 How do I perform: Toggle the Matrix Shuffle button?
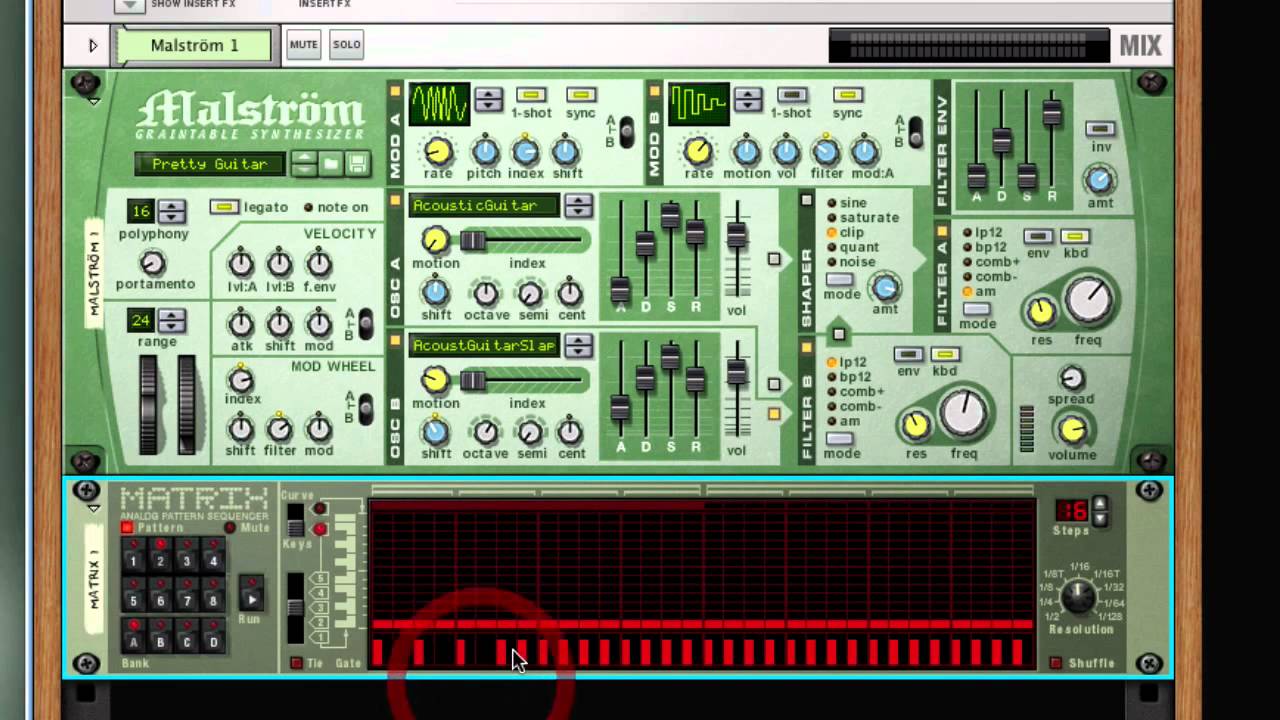coord(1056,663)
